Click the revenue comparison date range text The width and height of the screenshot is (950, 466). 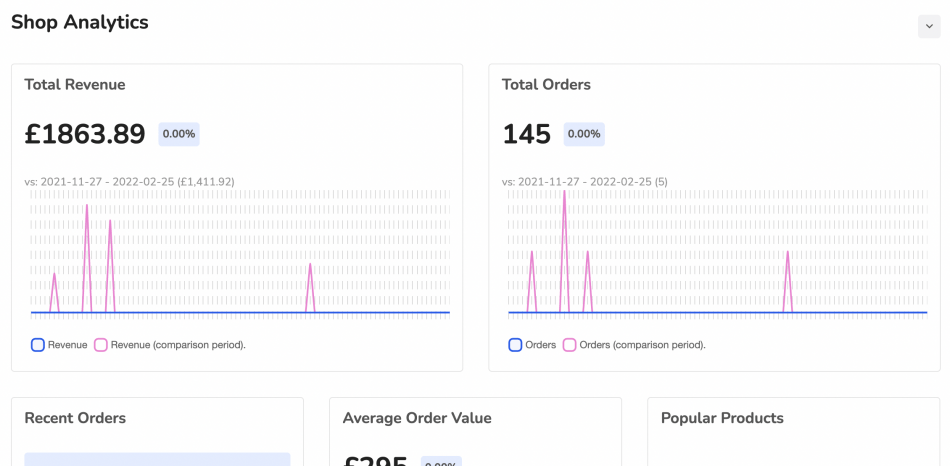(x=129, y=182)
